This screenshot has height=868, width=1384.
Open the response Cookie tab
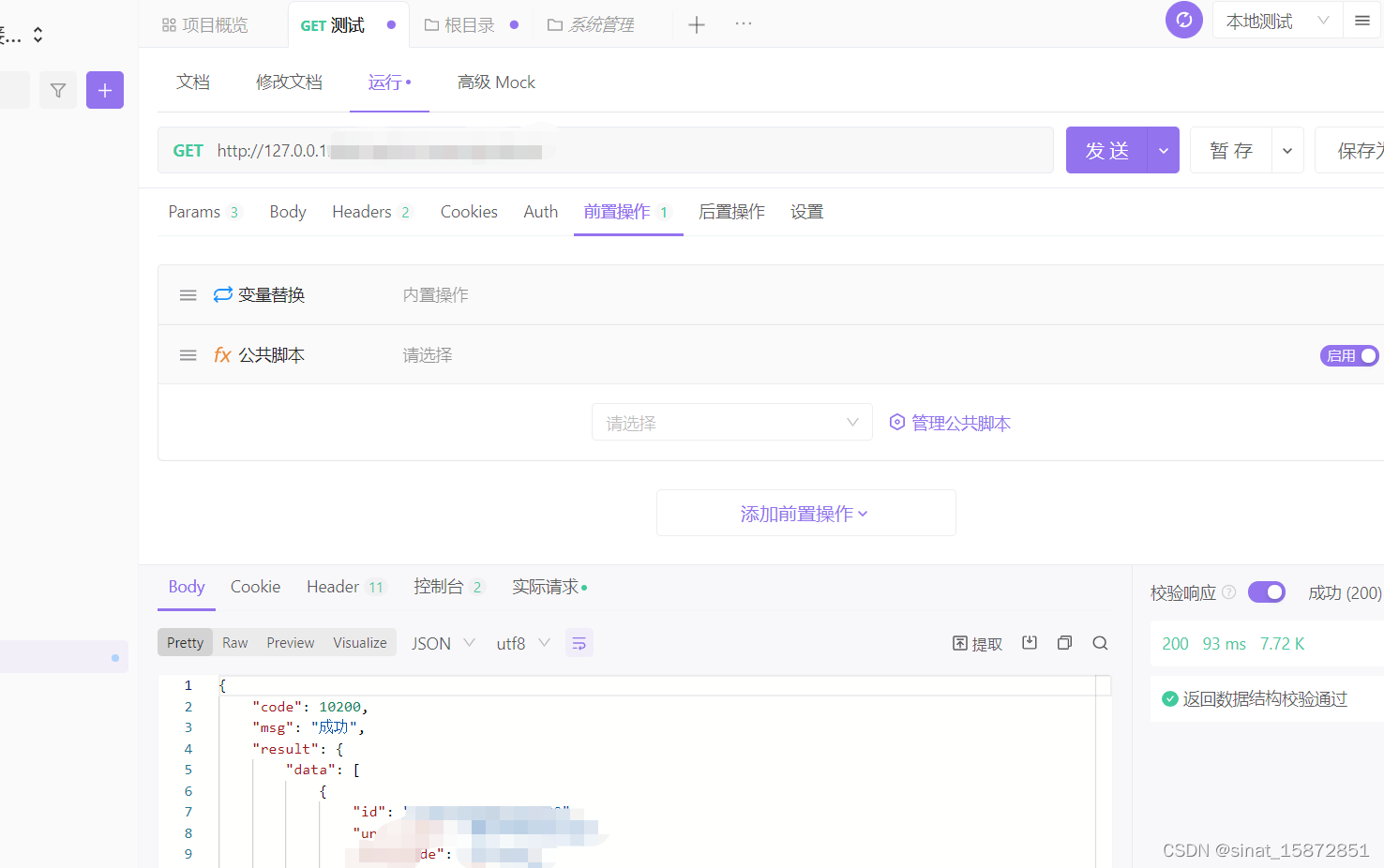pyautogui.click(x=255, y=587)
